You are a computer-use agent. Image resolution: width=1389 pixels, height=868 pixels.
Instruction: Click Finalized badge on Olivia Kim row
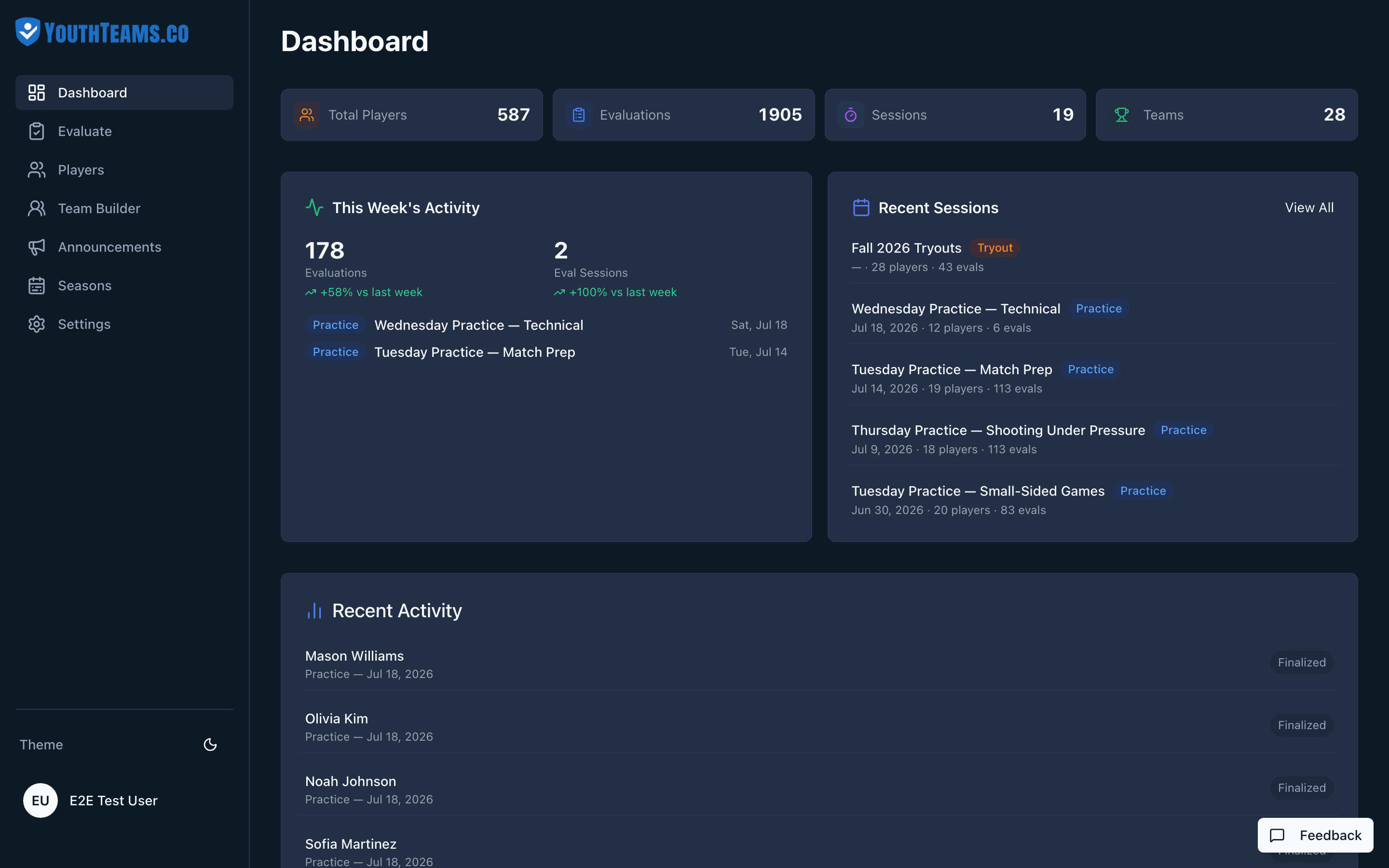click(x=1302, y=725)
